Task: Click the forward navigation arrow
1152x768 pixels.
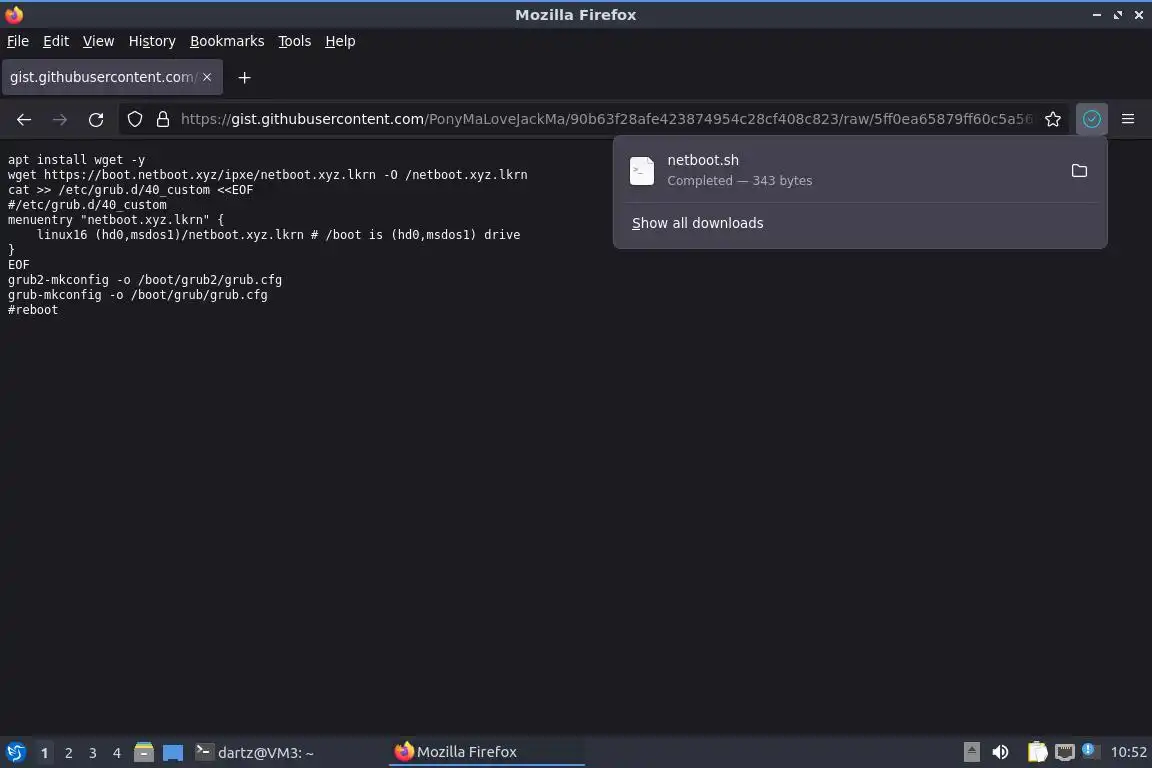Action: (60, 119)
